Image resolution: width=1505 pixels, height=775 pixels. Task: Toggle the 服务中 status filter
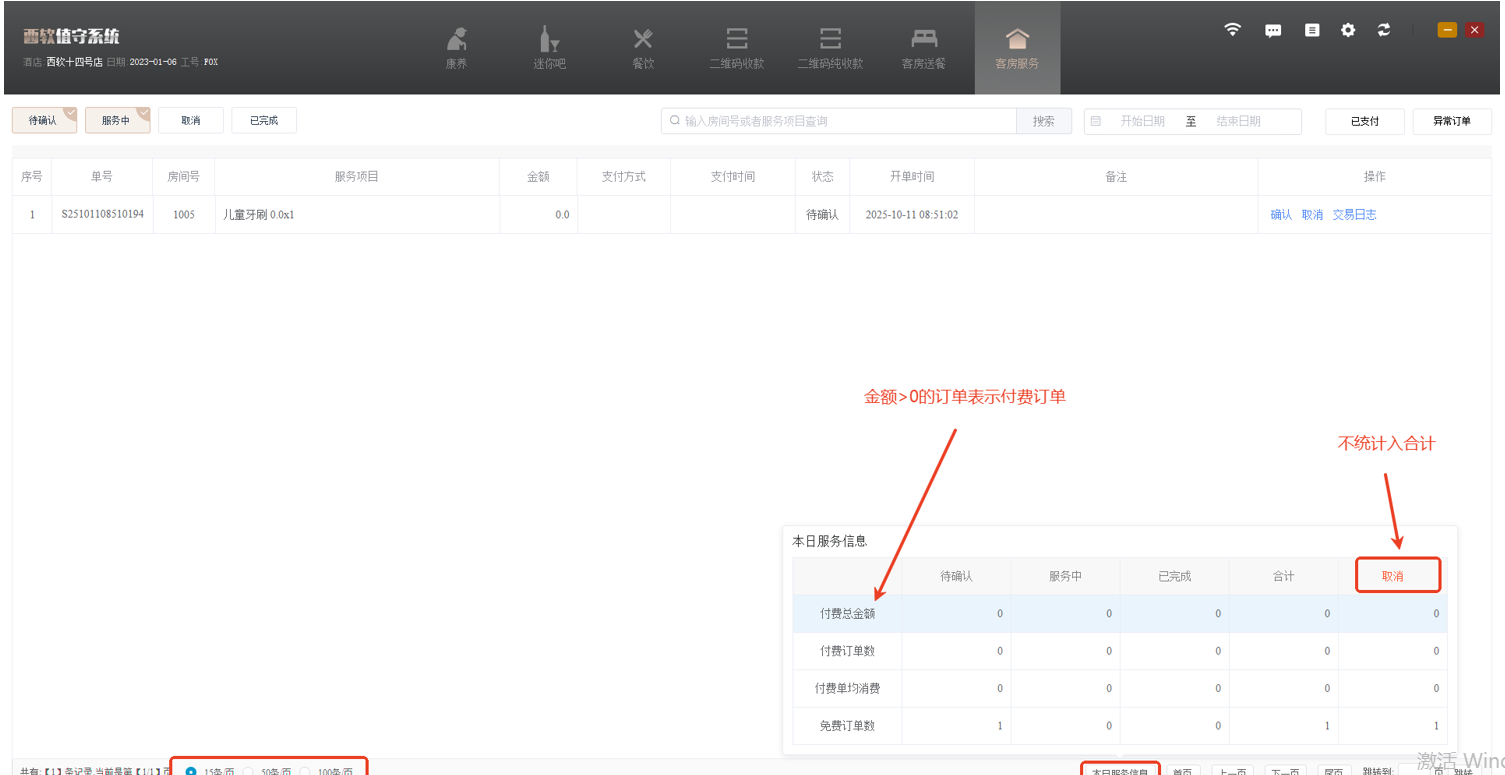(117, 121)
